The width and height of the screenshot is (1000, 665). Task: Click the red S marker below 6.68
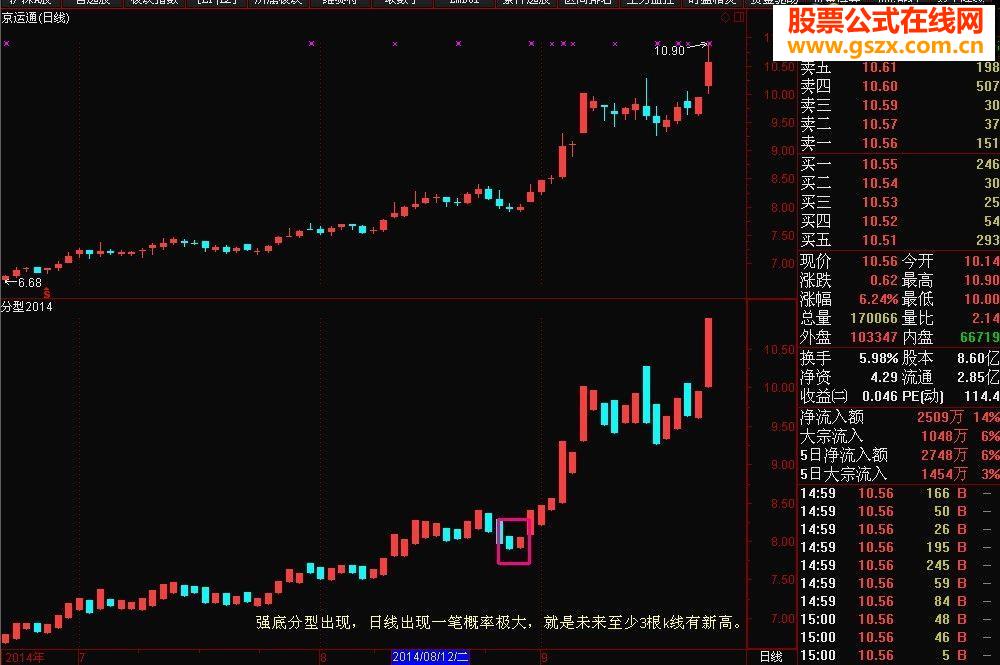[x=47, y=294]
